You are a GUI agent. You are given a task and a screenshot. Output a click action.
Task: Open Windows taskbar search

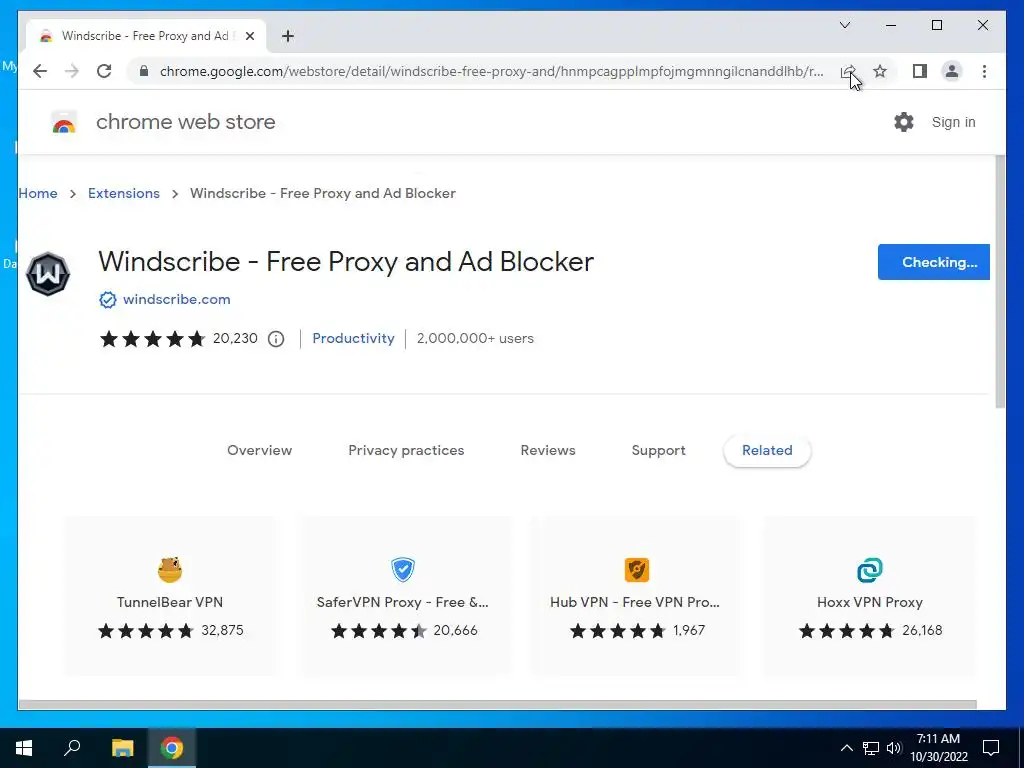[x=72, y=748]
